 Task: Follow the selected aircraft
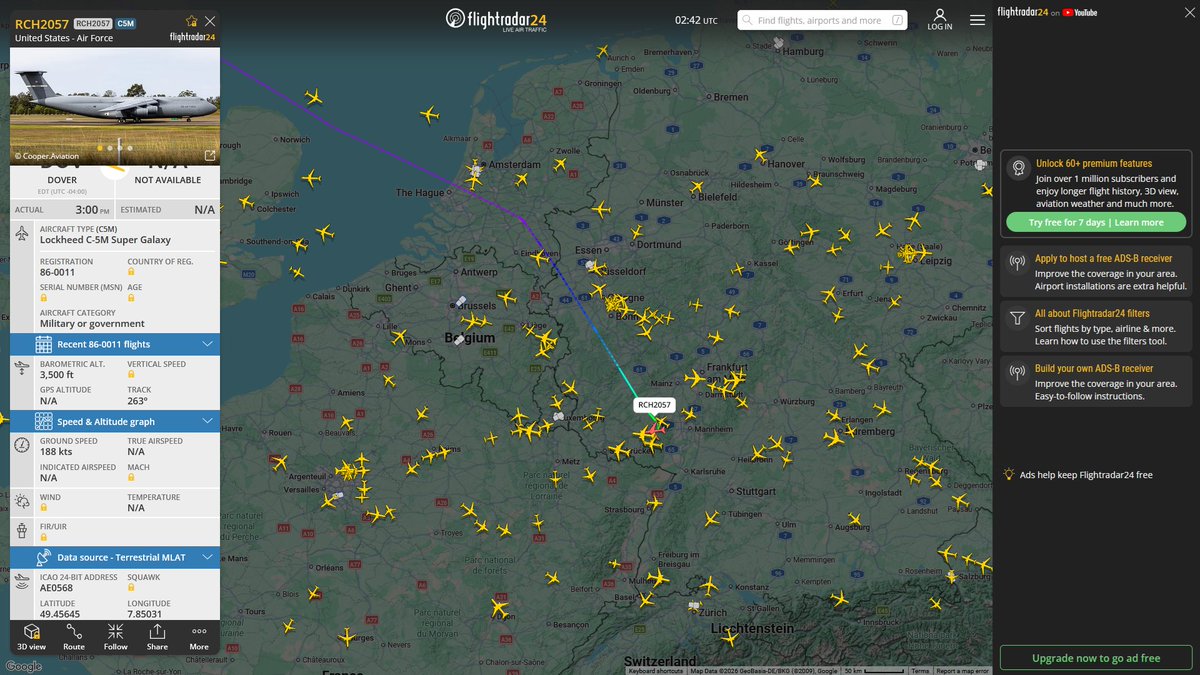click(115, 636)
